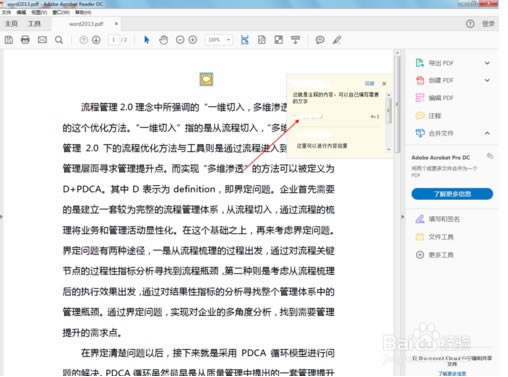
Task: Click the blue 了解更多信息 button
Action: pyautogui.click(x=452, y=194)
